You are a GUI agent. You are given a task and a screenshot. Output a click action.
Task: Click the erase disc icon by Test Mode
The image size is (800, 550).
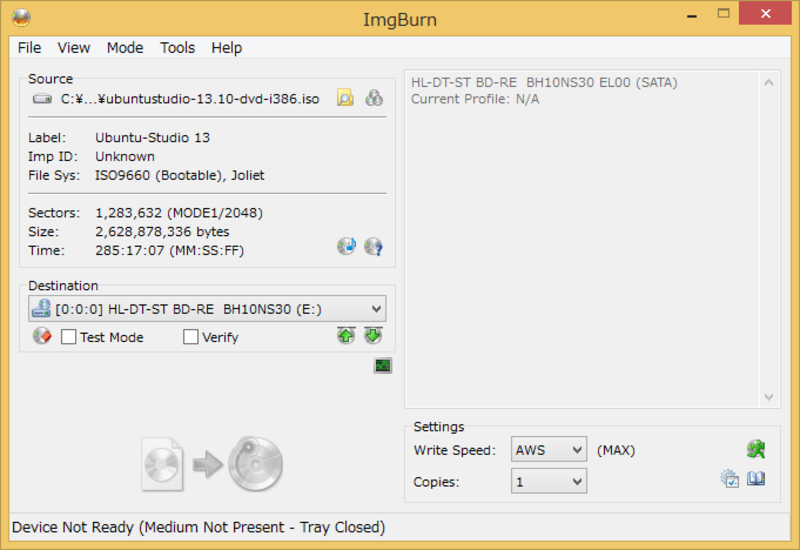[x=42, y=336]
